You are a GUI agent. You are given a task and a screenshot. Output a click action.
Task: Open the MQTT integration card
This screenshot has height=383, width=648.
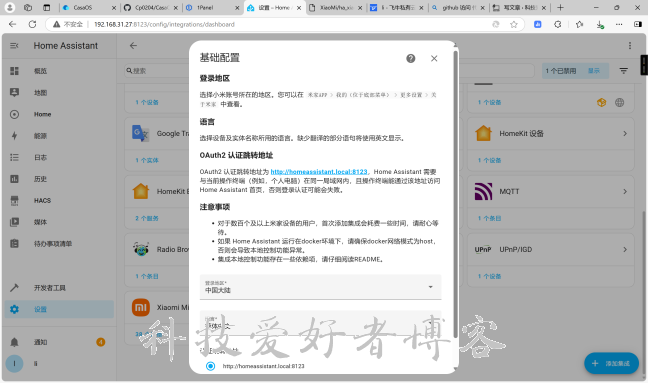(x=551, y=191)
